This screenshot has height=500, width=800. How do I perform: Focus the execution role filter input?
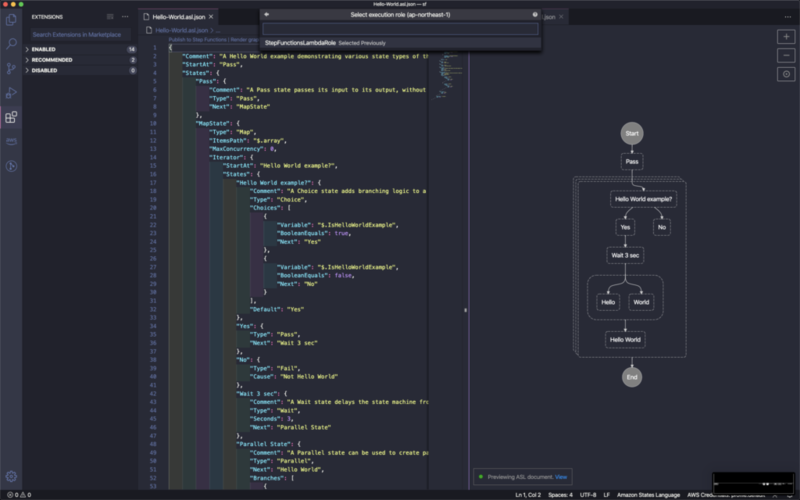tap(401, 29)
